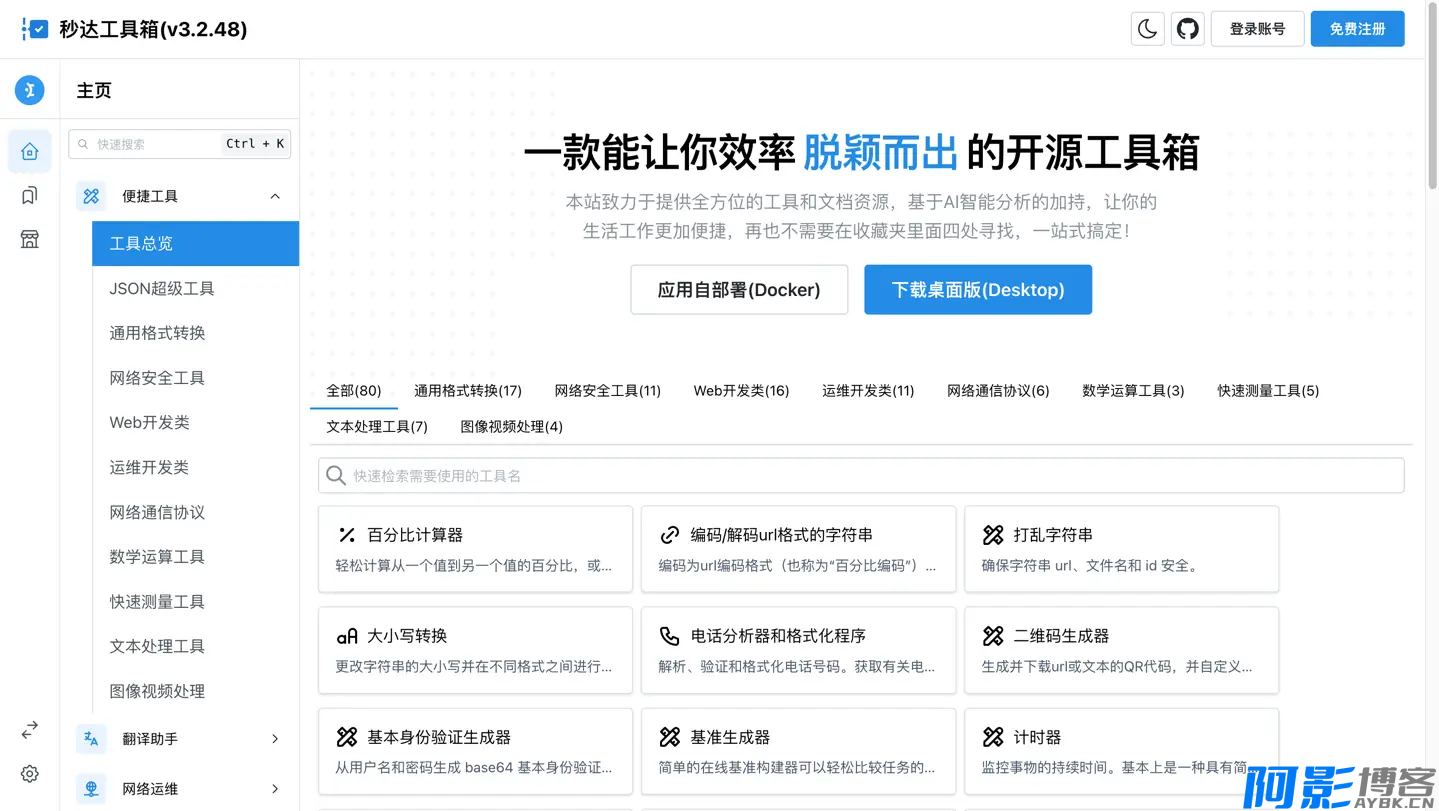The image size is (1439, 811).
Task: Switch to 图像视频处理(4) tab
Action: point(511,427)
